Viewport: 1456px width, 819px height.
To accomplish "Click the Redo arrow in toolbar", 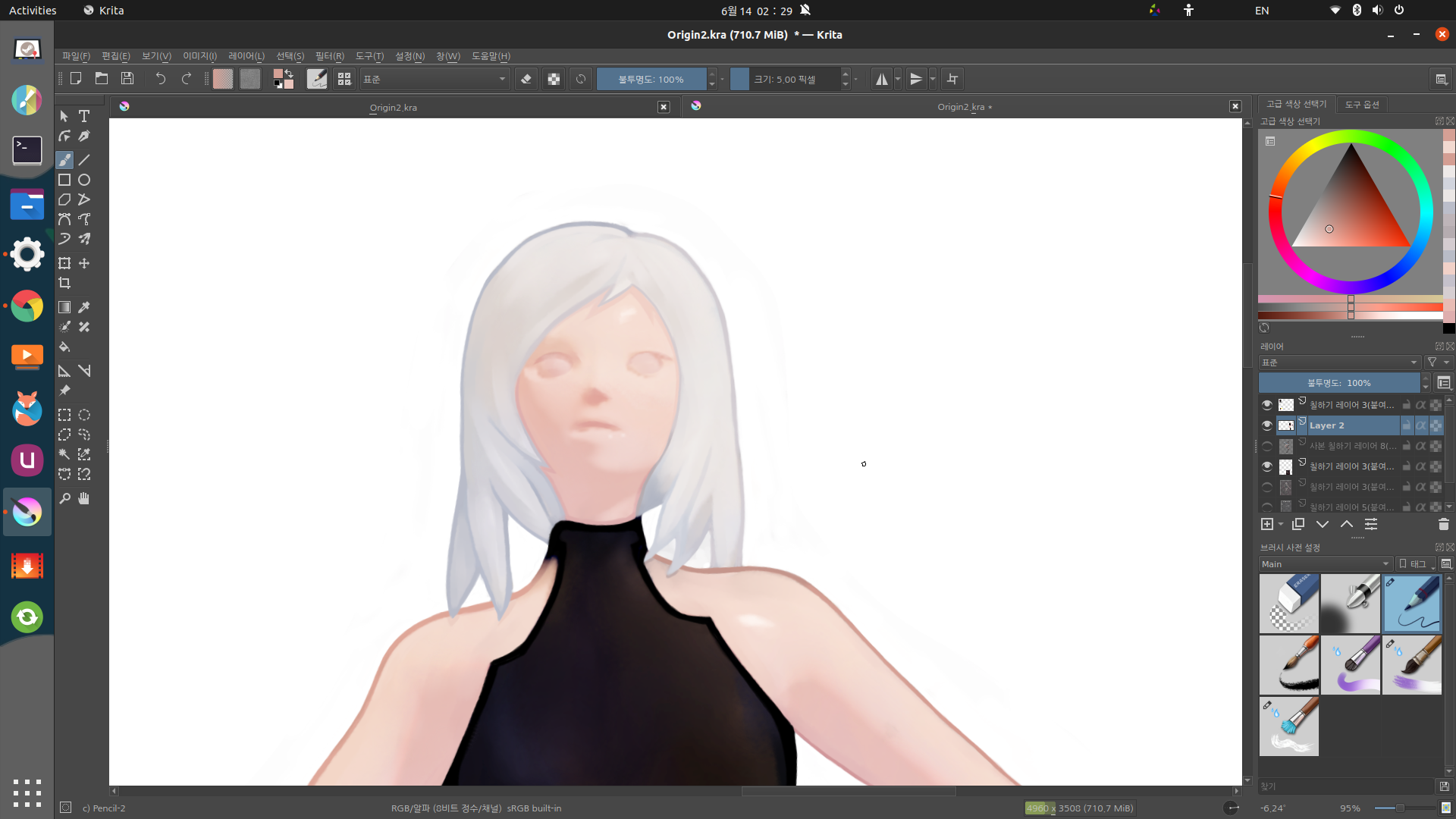I will click(187, 78).
